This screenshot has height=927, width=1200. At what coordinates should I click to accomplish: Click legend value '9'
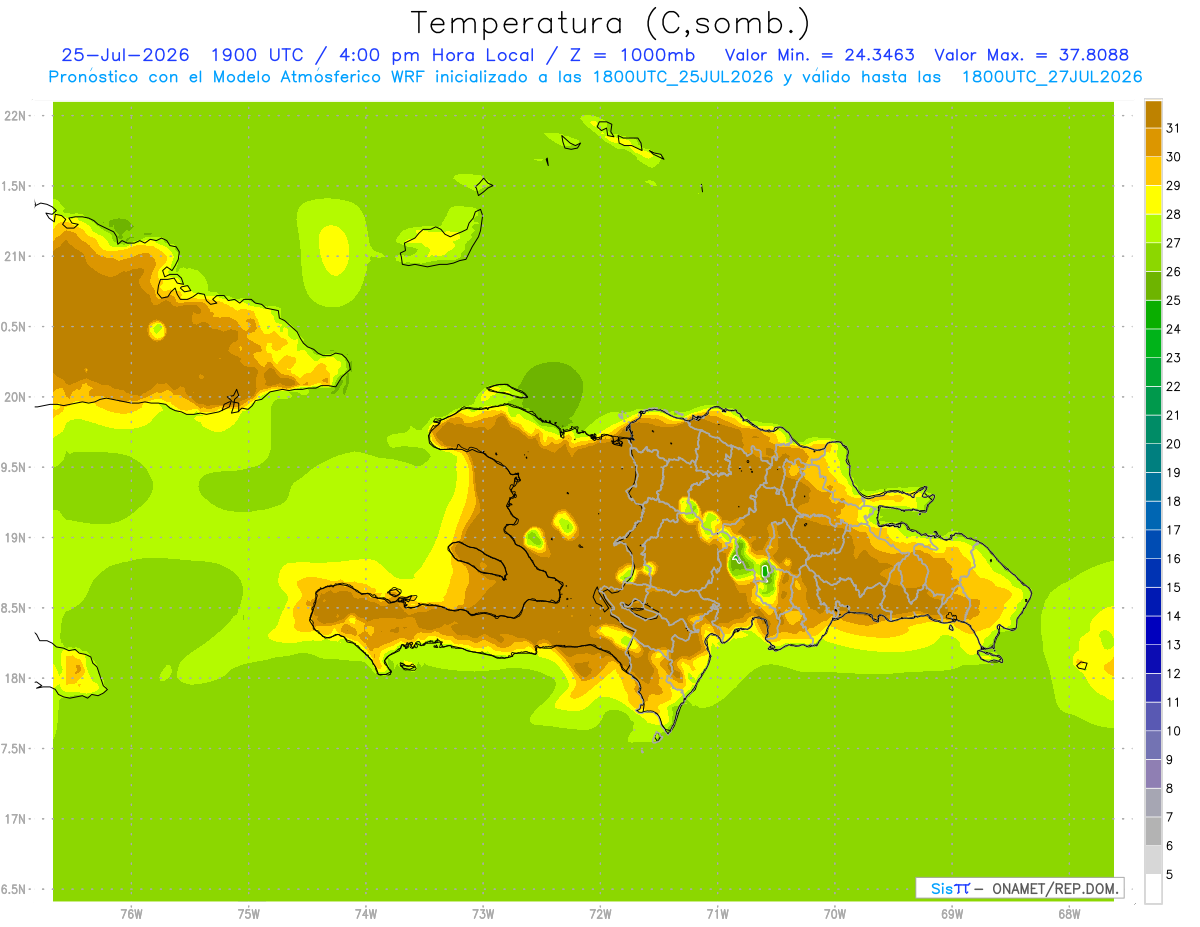click(x=1170, y=760)
